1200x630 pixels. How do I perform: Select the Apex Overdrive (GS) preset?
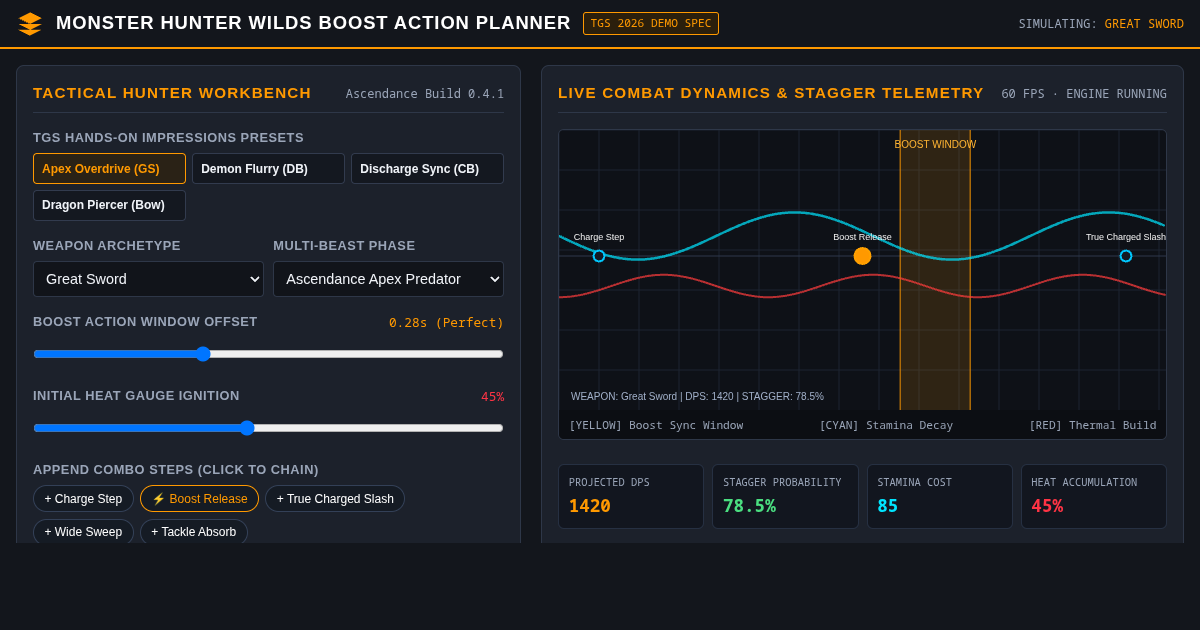pos(109,168)
